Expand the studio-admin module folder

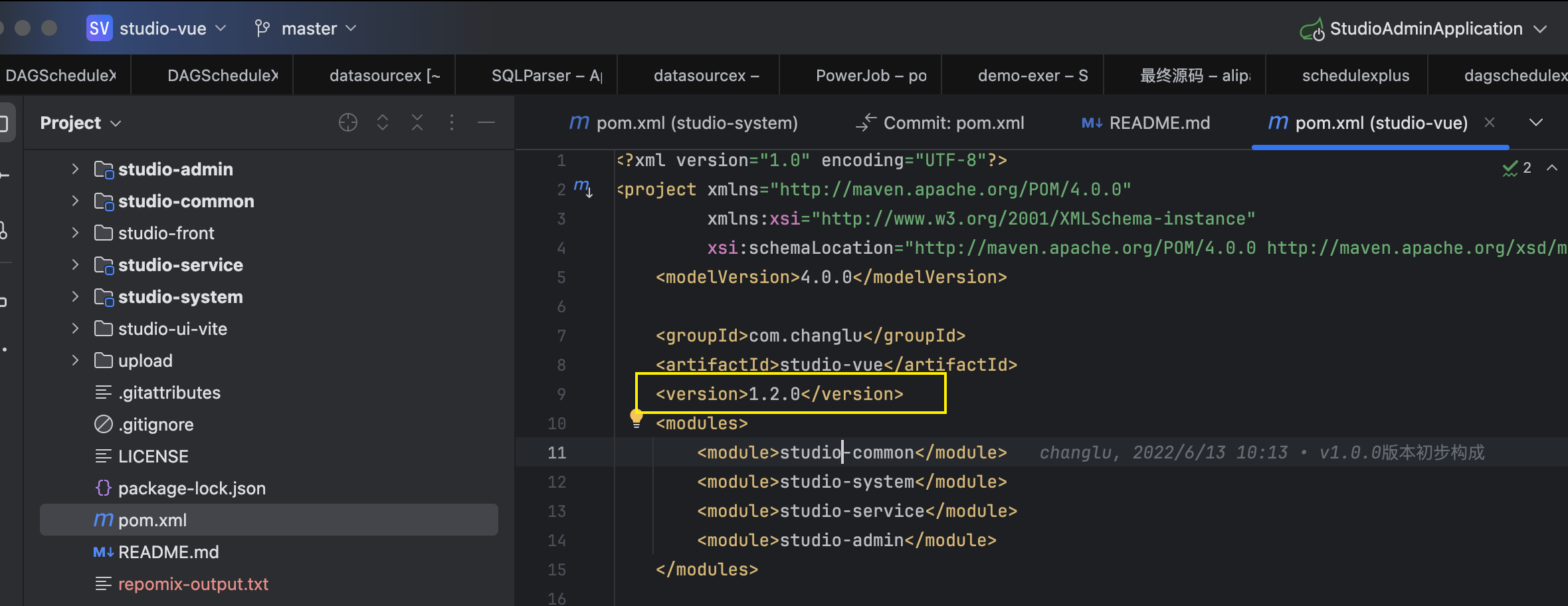coord(75,169)
